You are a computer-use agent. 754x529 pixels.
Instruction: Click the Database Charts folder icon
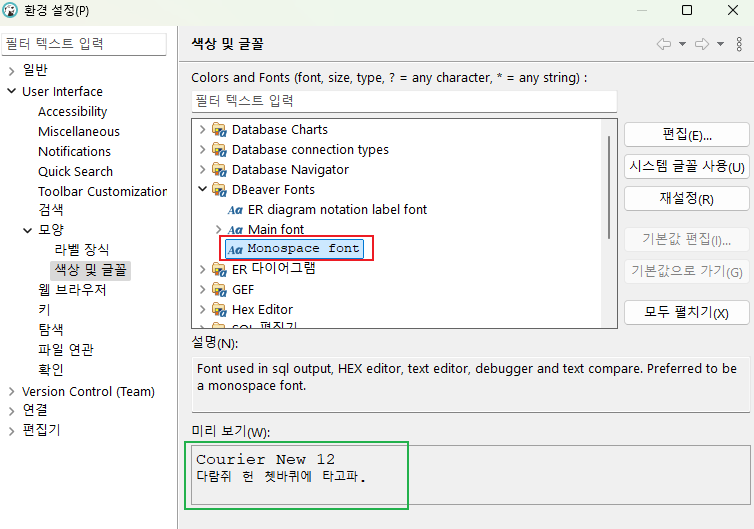point(219,130)
